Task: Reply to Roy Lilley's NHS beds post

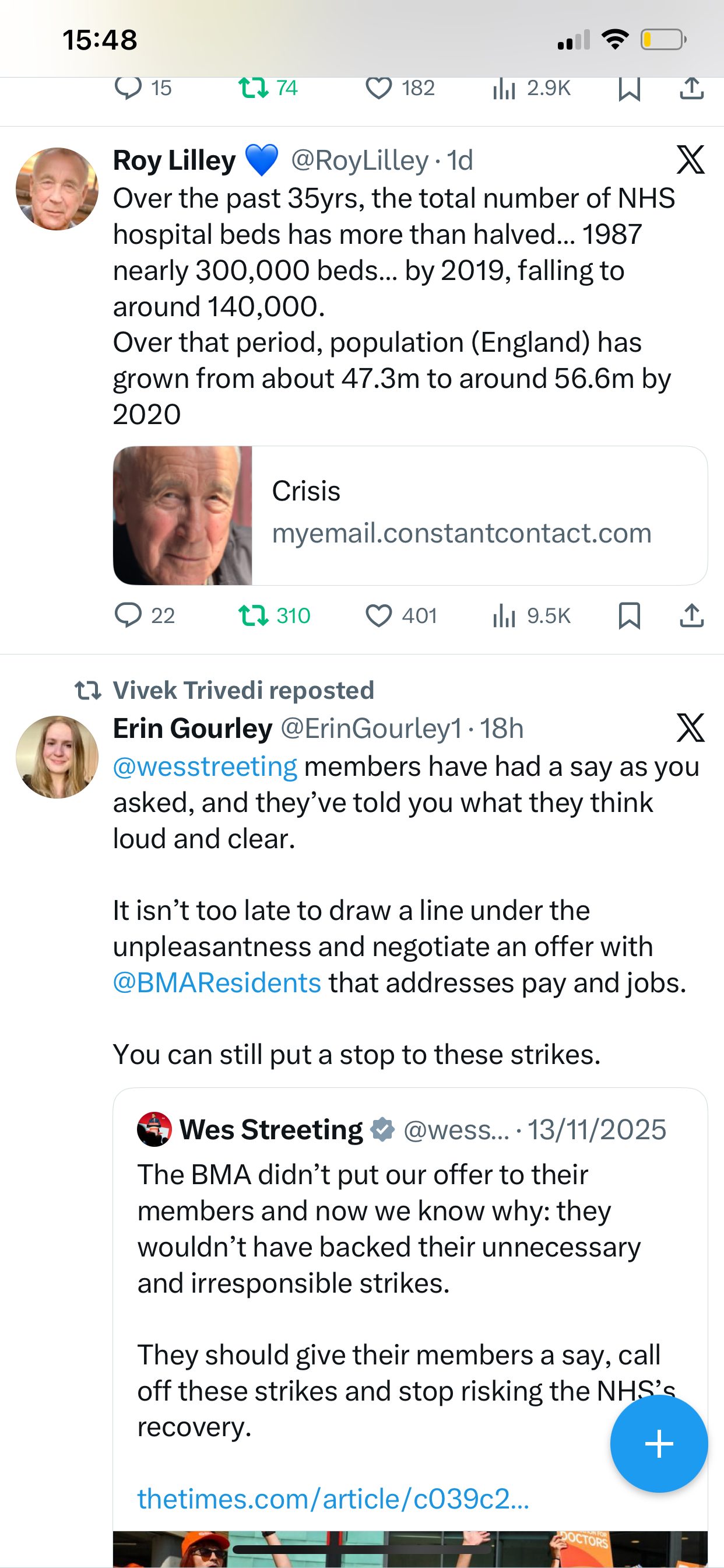Action: tap(128, 615)
